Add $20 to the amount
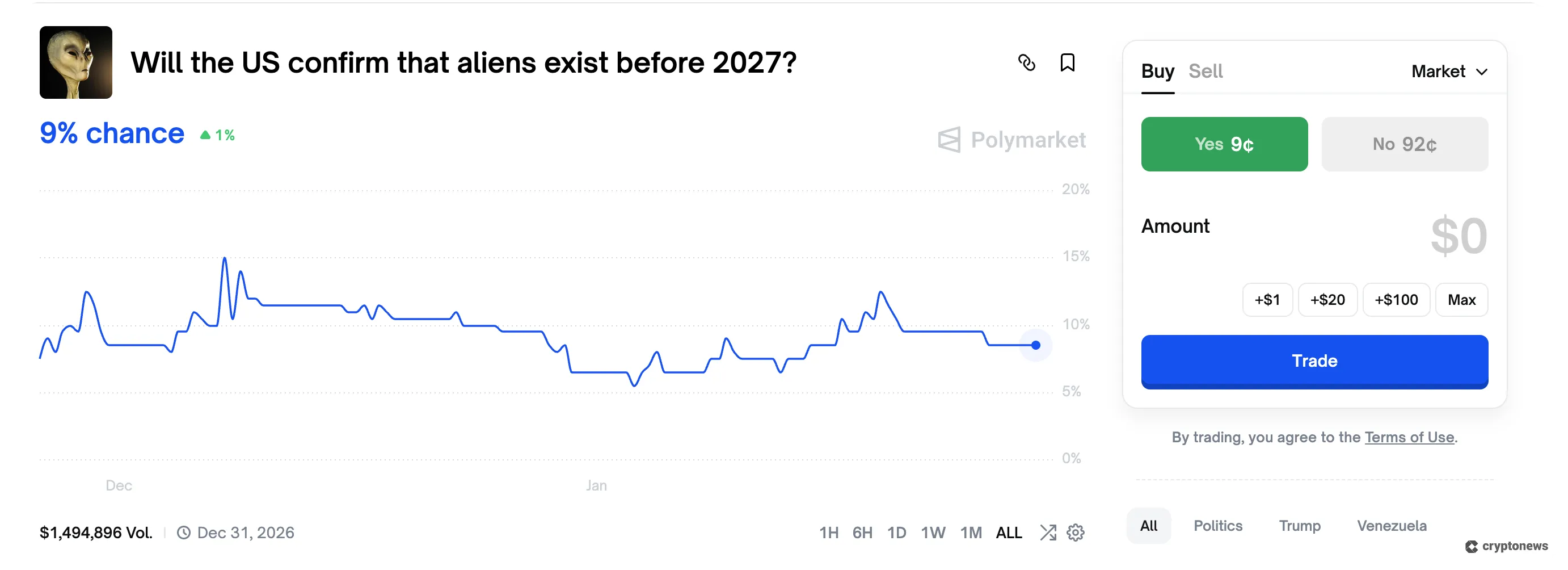Image resolution: width=1568 pixels, height=570 pixels. coord(1327,300)
